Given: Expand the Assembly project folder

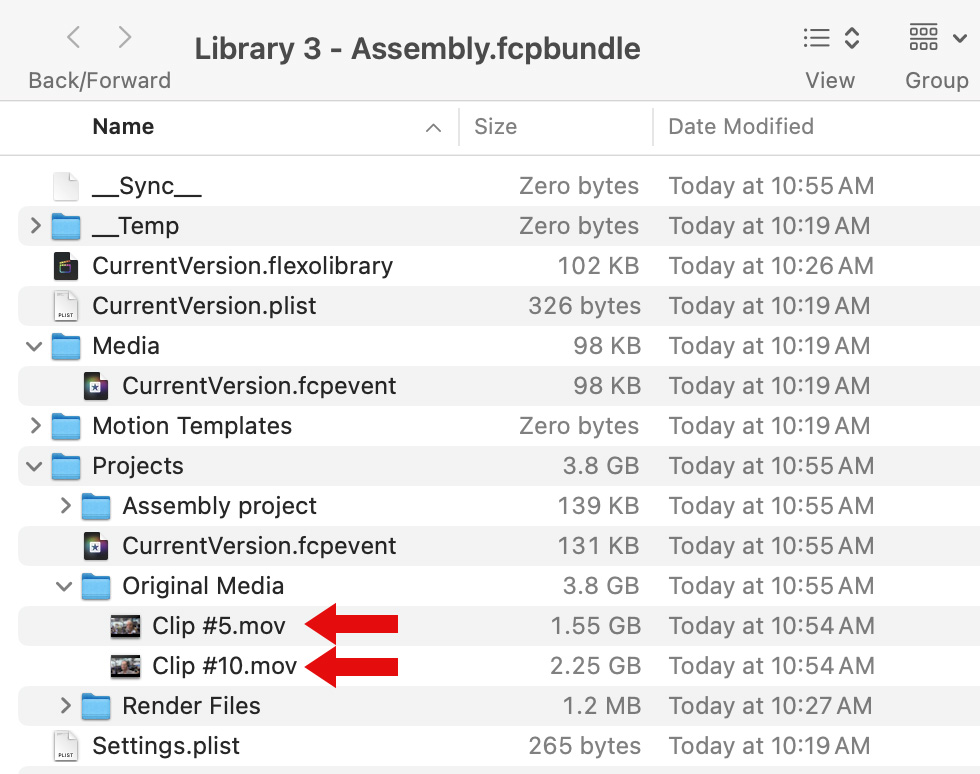Looking at the screenshot, I should tap(66, 506).
